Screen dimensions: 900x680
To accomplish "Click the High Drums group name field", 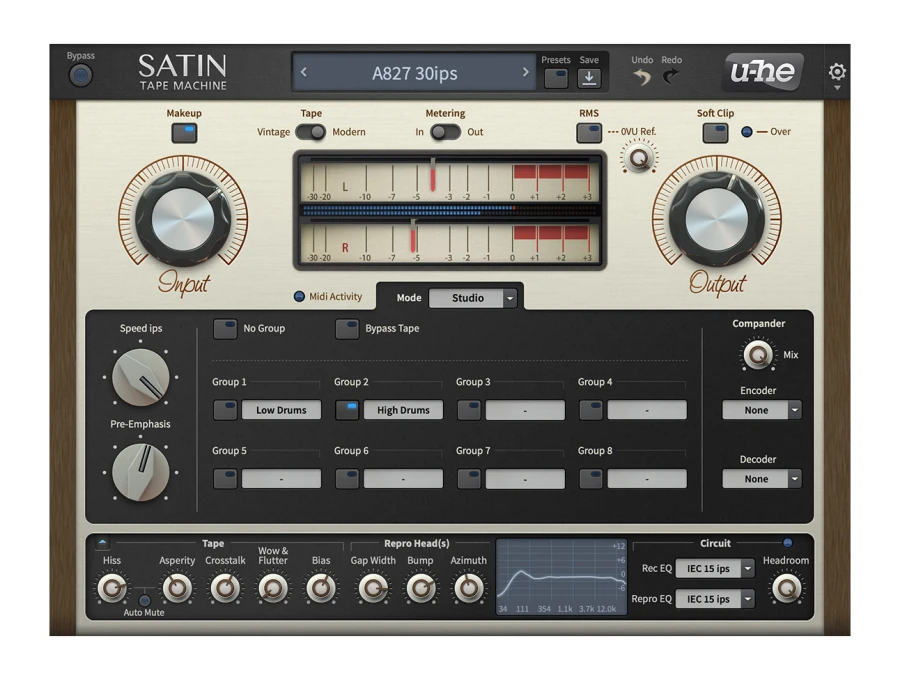I will coord(403,410).
